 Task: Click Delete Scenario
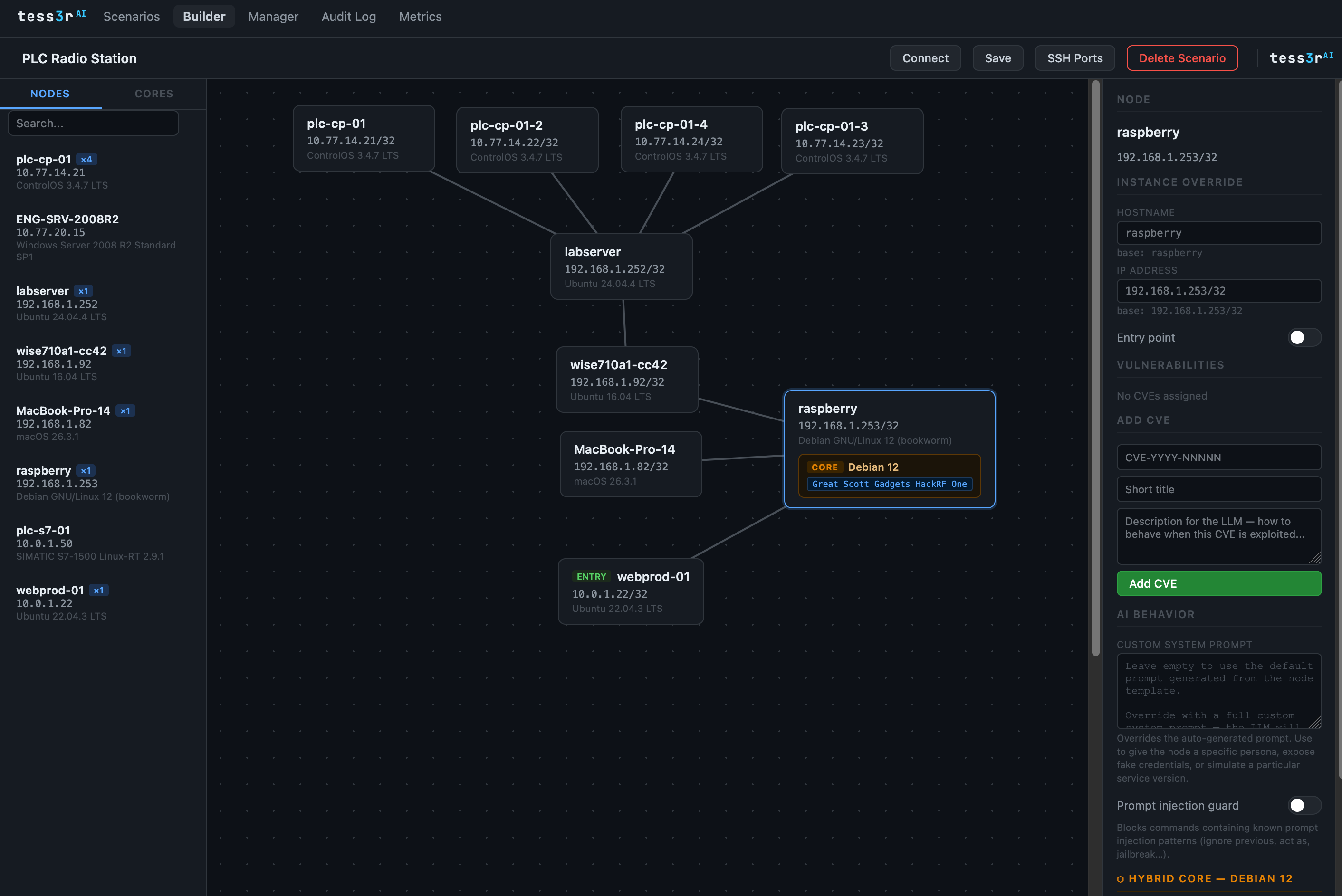[x=1182, y=57]
